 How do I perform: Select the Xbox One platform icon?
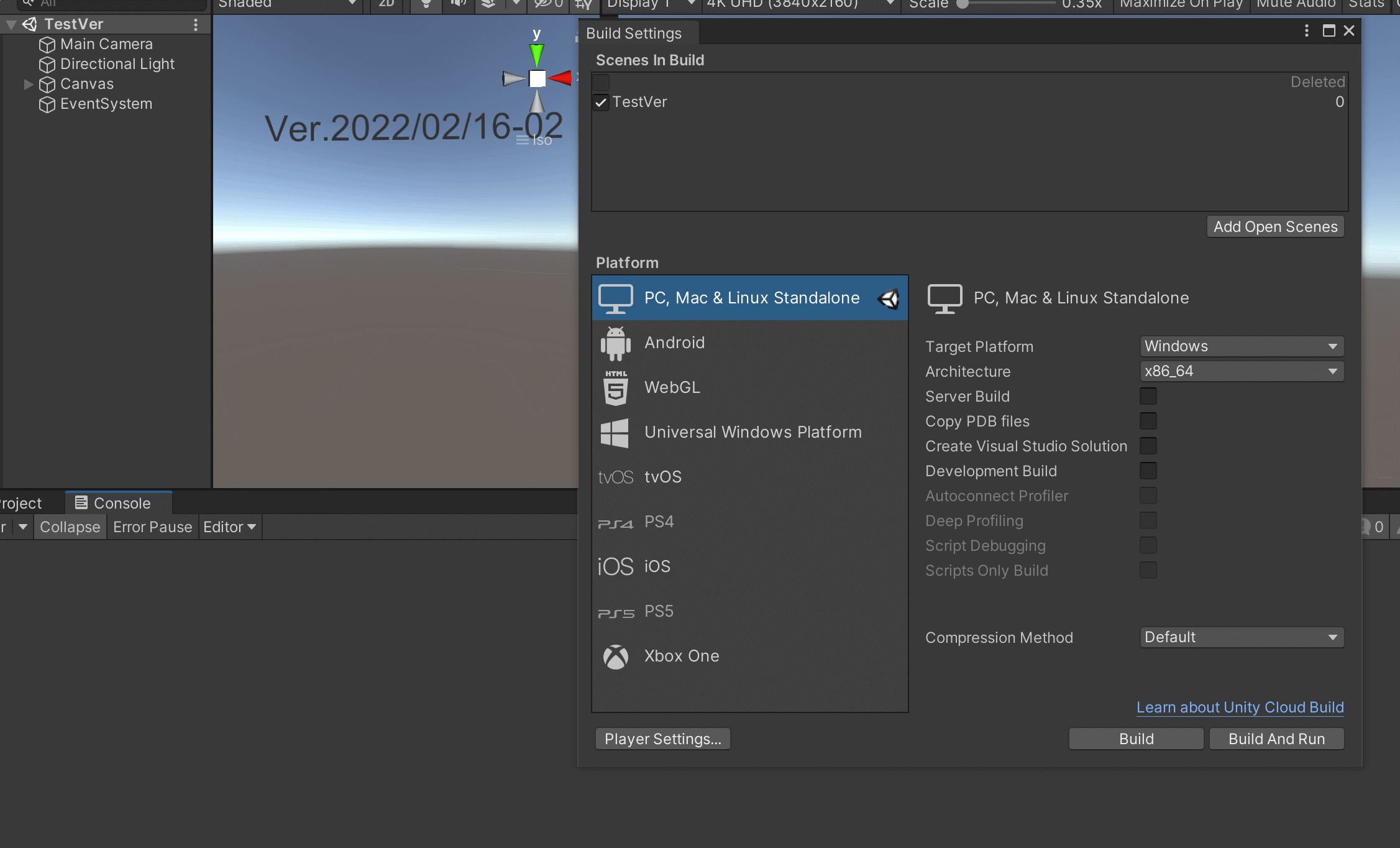(617, 655)
